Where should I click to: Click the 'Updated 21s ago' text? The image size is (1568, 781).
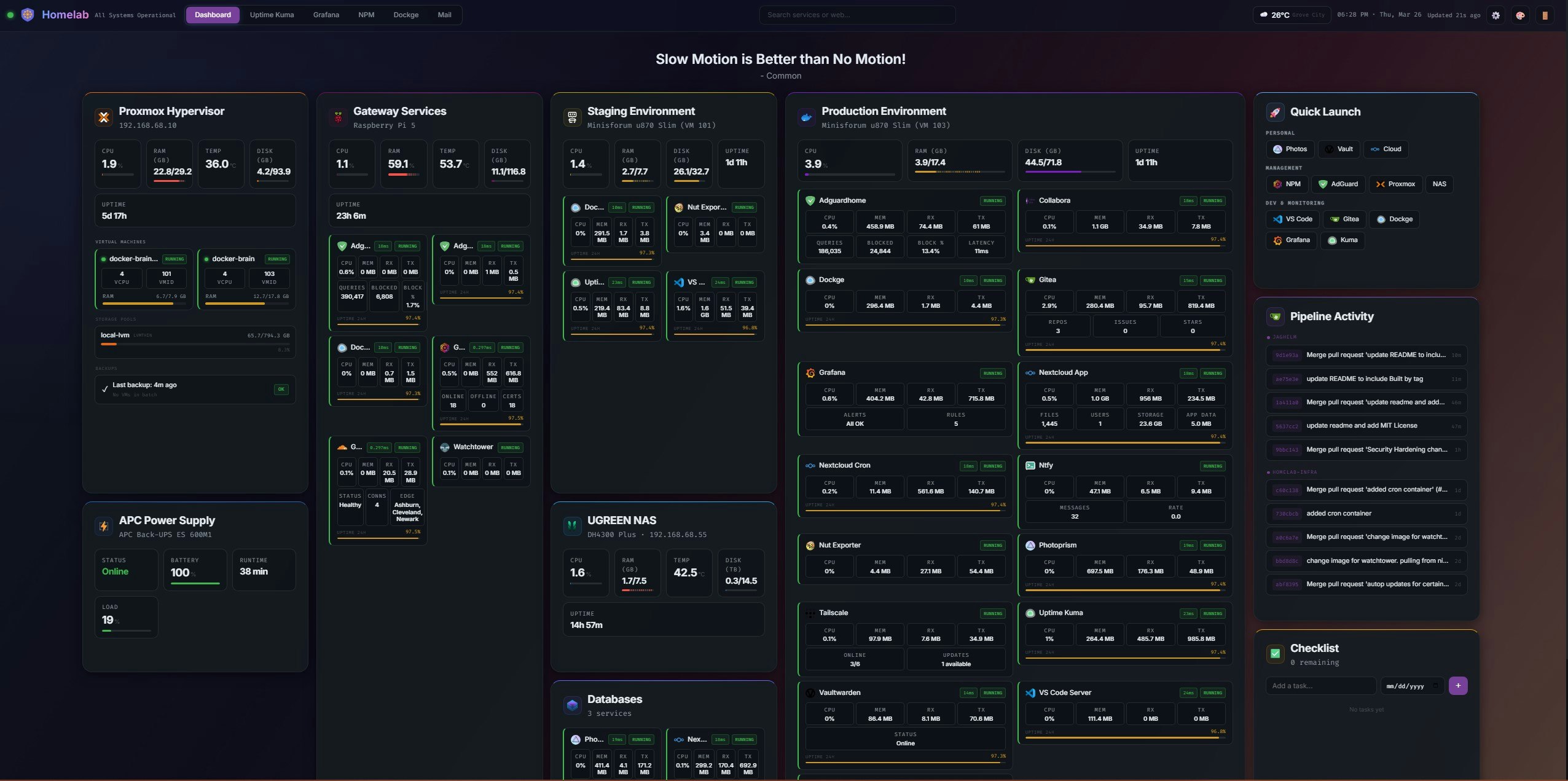click(1452, 15)
